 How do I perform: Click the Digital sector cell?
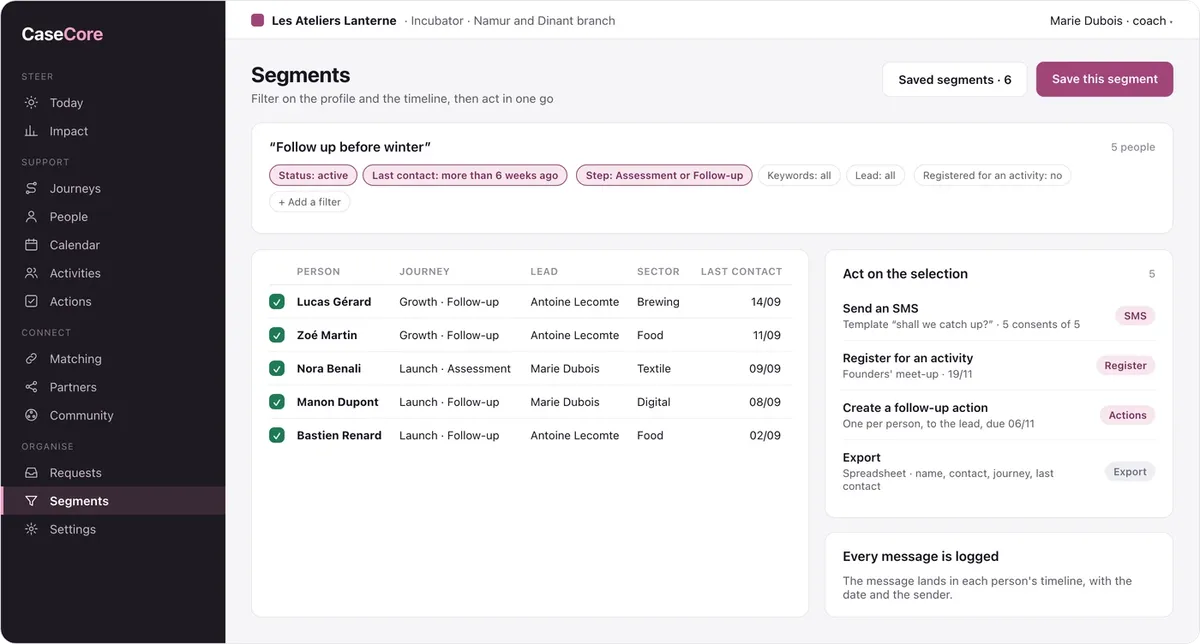pos(654,402)
